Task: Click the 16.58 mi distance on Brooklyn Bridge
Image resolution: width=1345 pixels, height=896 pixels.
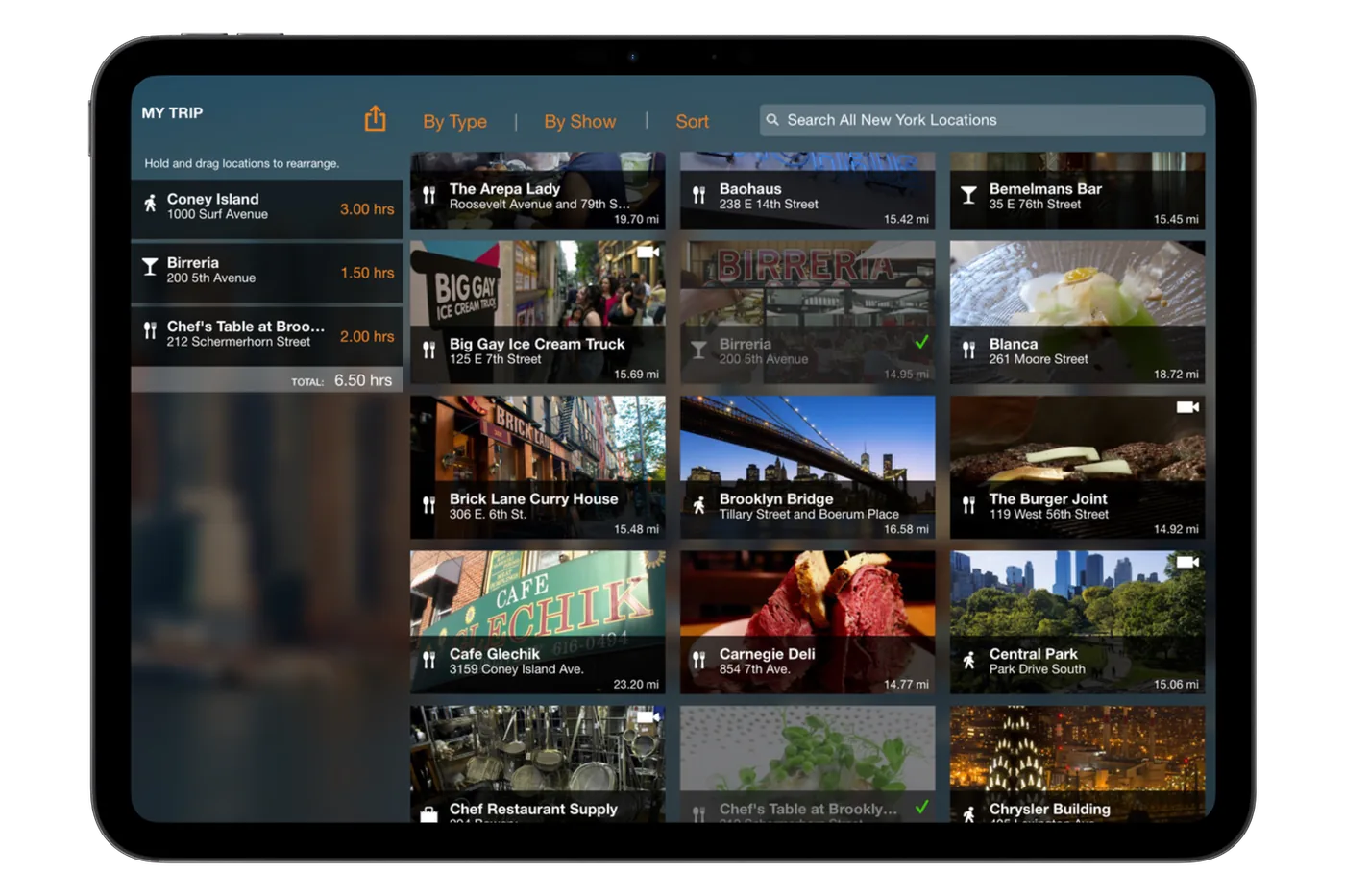Action: pyautogui.click(x=906, y=529)
